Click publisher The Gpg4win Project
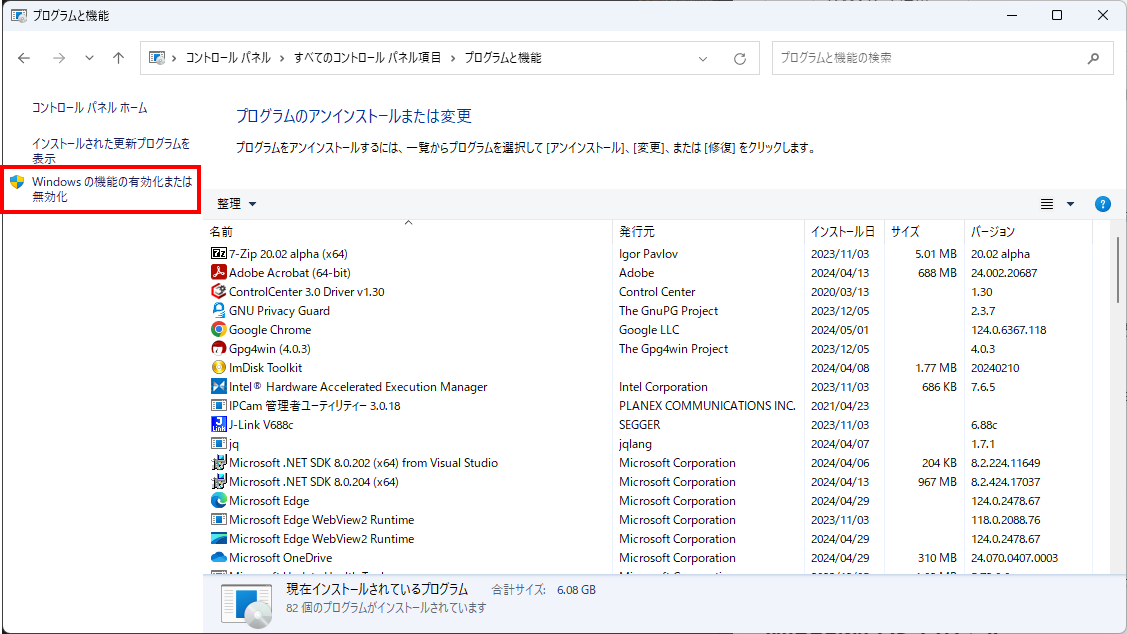 (x=673, y=349)
